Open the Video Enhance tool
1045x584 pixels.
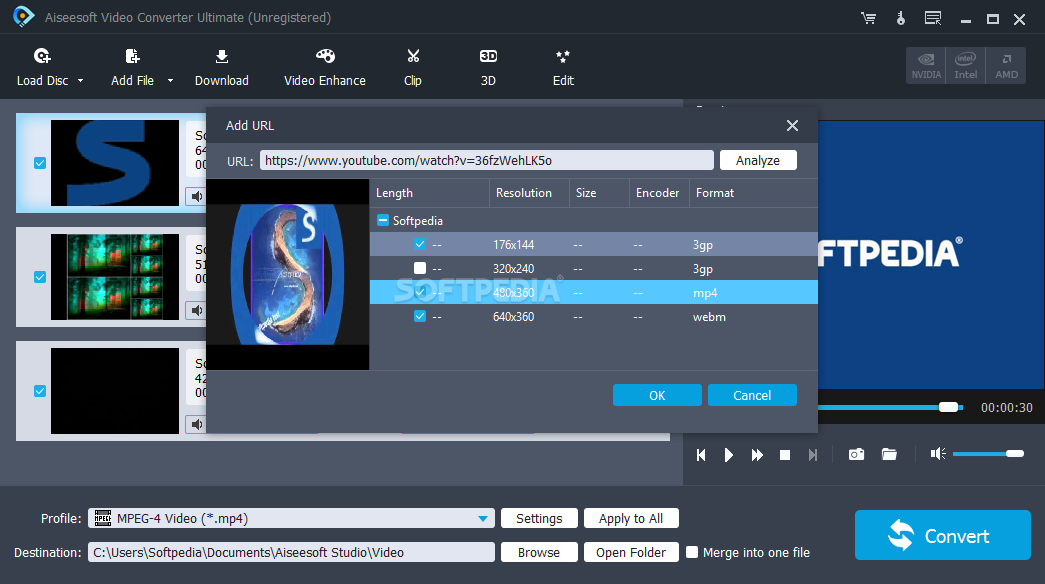point(325,67)
